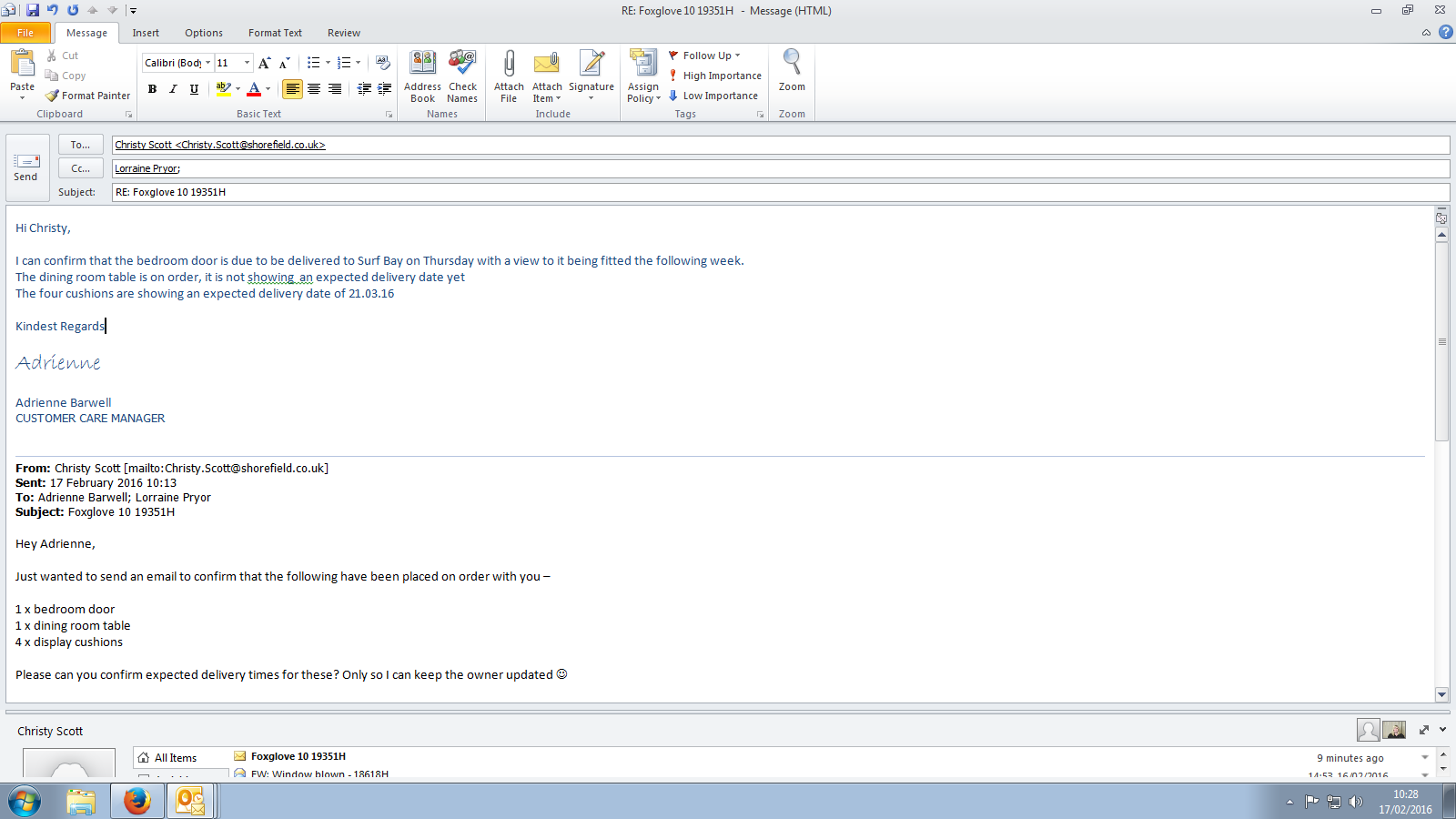1456x819 pixels.
Task: Apply the yellow text highlight color
Action: 223,89
